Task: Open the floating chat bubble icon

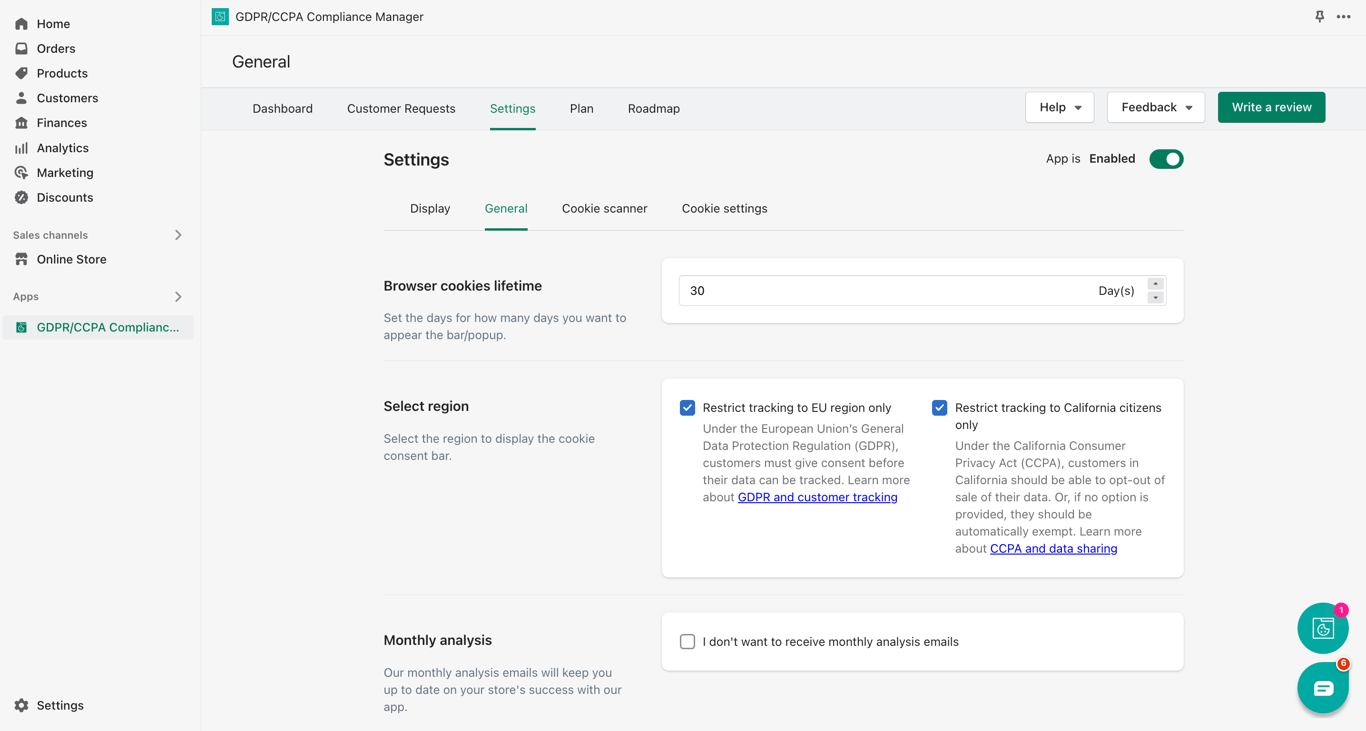Action: 1322,688
